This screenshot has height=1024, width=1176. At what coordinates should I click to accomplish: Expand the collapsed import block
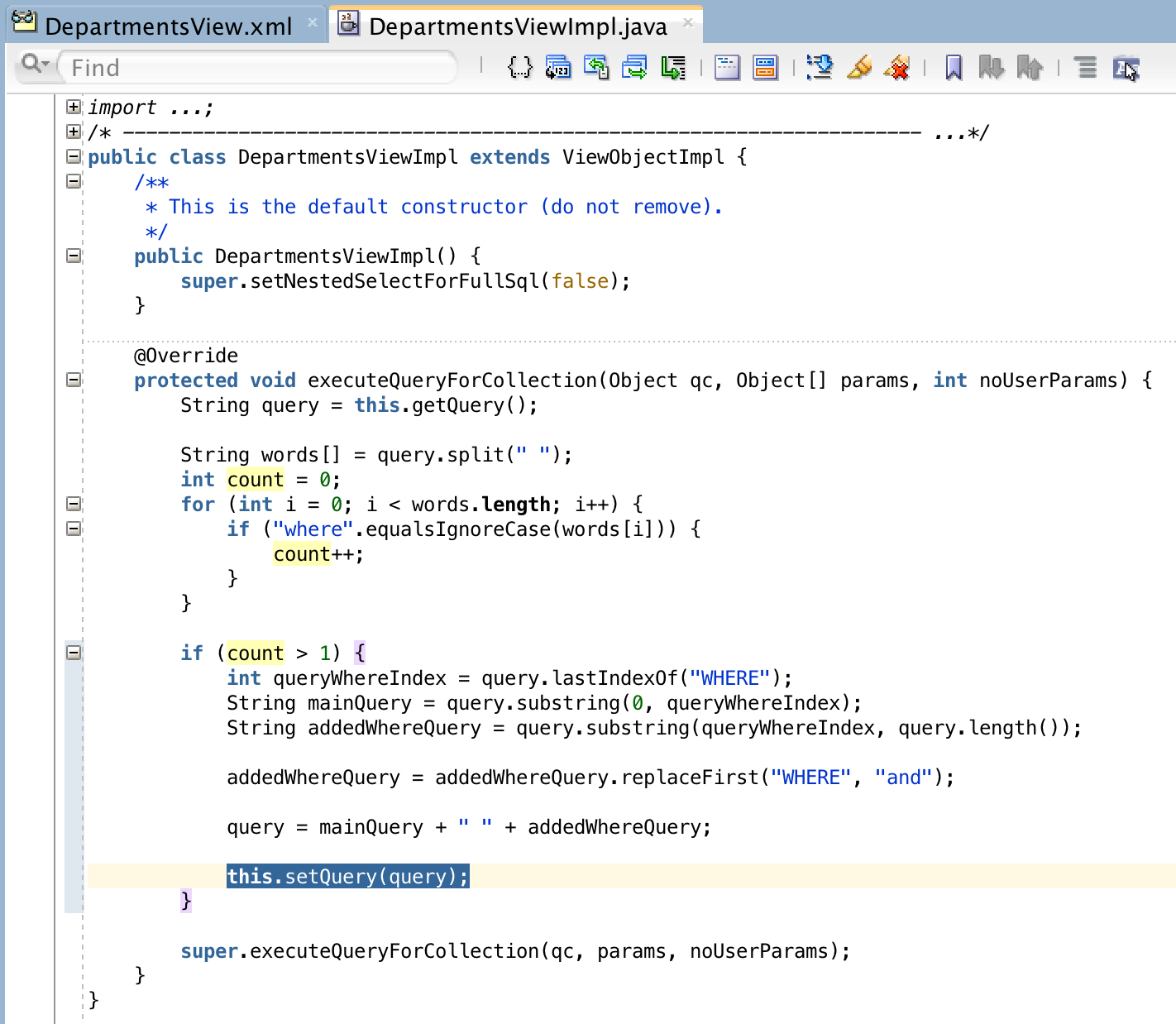(x=74, y=107)
